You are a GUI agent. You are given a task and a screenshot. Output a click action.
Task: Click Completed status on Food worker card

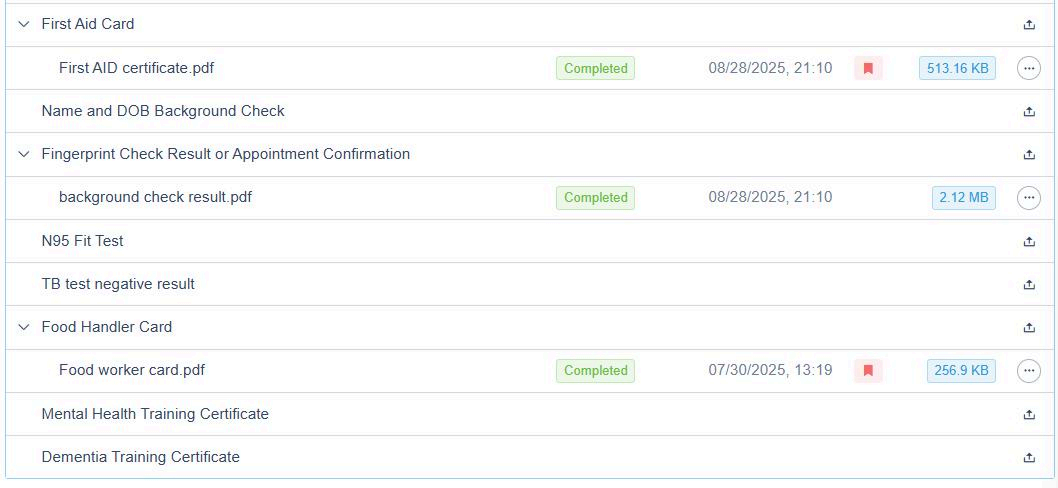coord(595,371)
